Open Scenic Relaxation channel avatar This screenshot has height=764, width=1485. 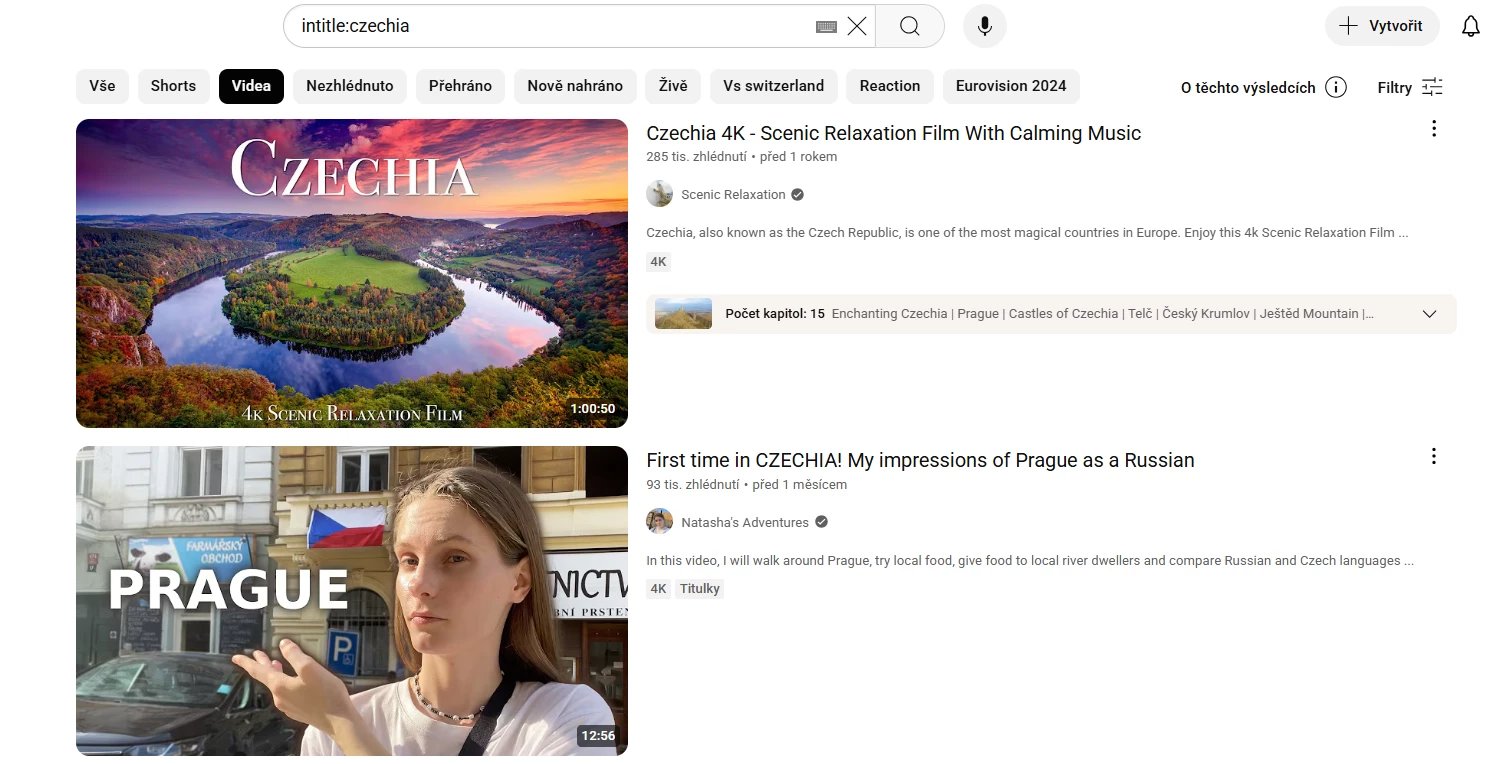tap(659, 194)
